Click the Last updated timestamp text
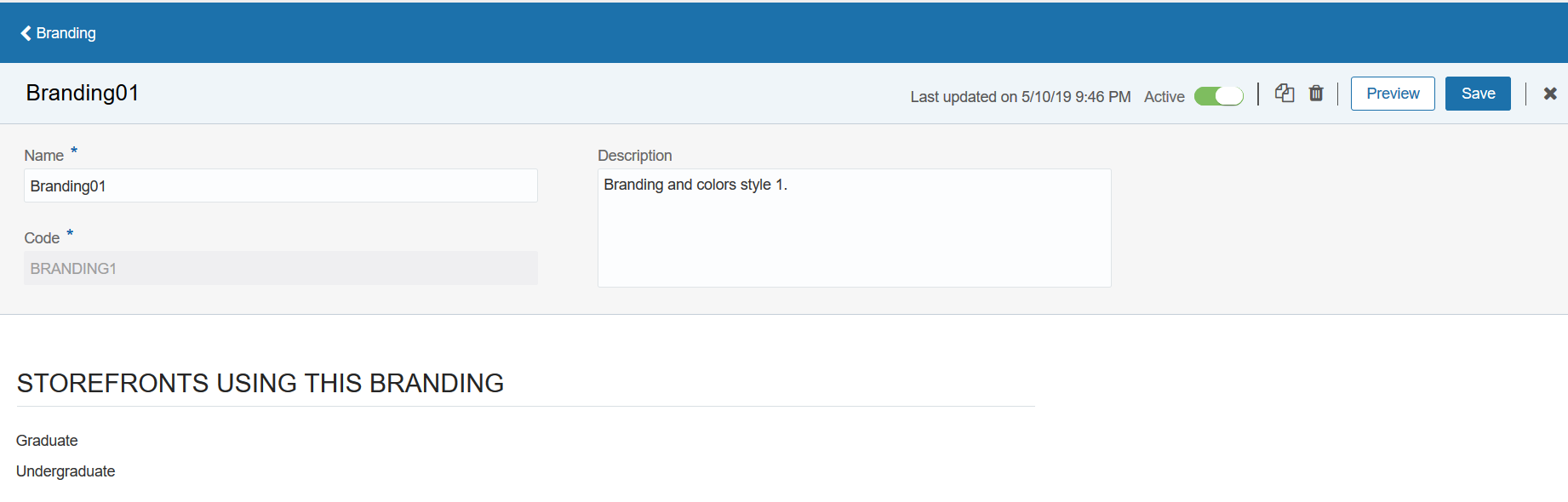 pyautogui.click(x=1020, y=97)
